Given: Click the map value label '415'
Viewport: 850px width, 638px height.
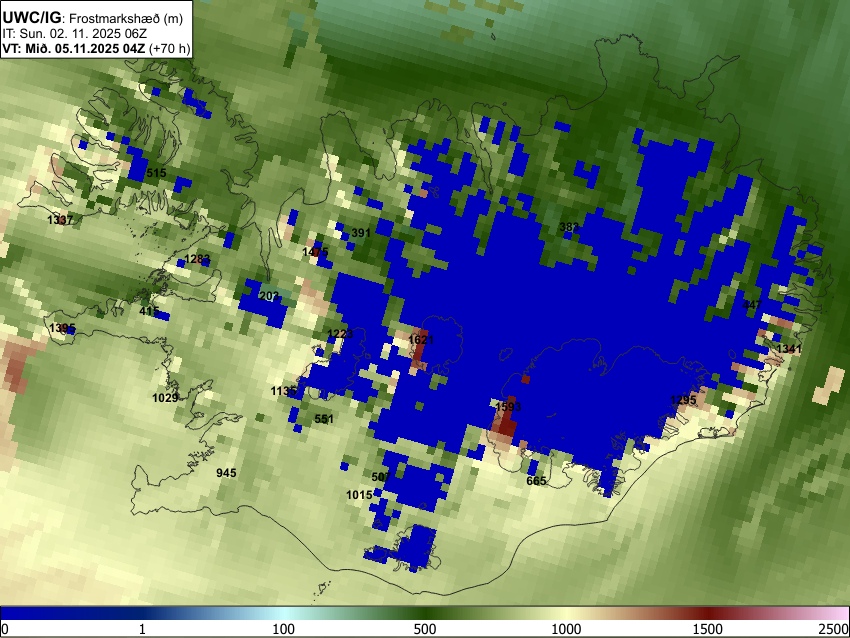Looking at the screenshot, I should pyautogui.click(x=149, y=311).
